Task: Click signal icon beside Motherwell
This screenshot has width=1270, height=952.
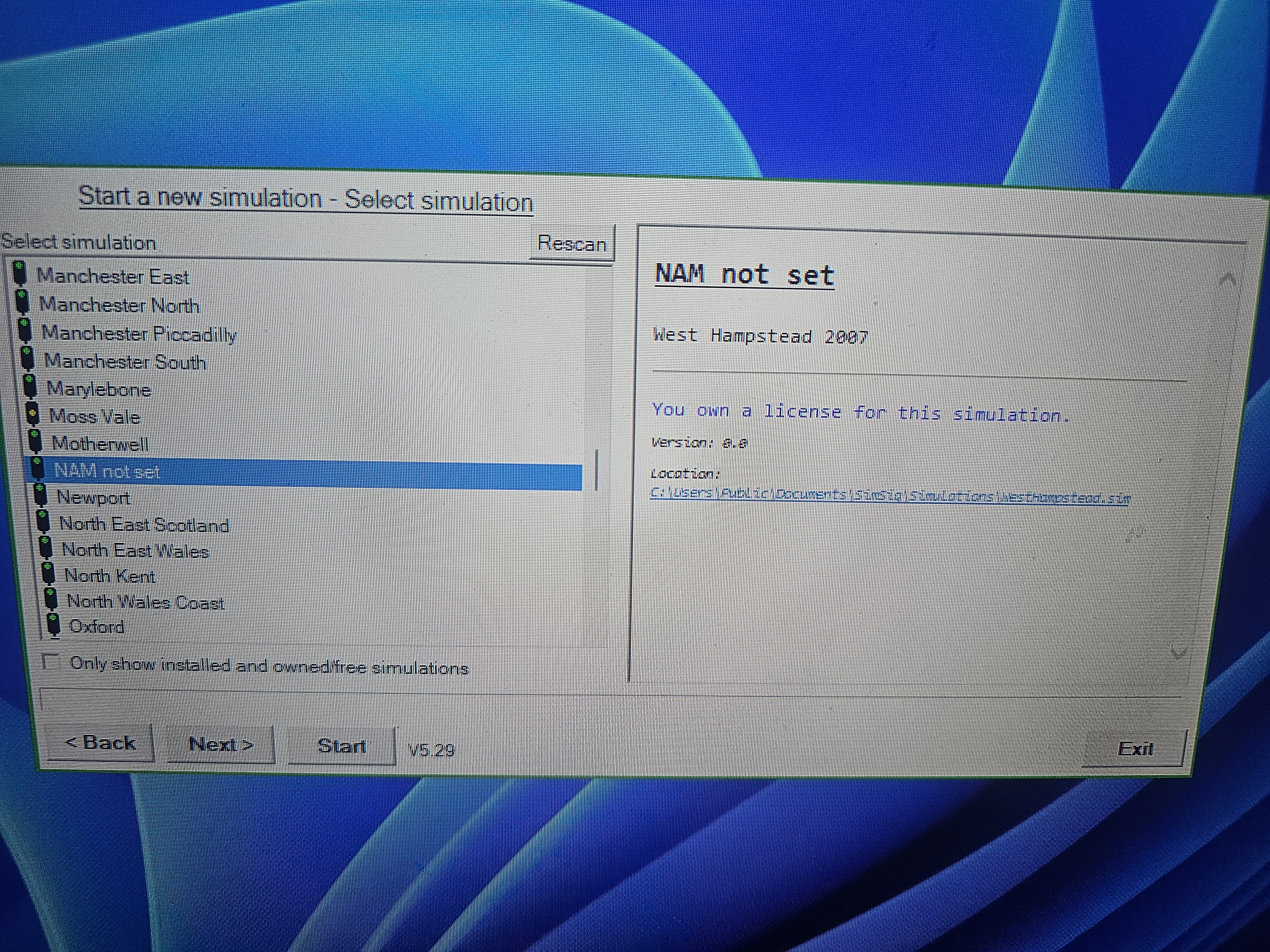Action: 34,441
